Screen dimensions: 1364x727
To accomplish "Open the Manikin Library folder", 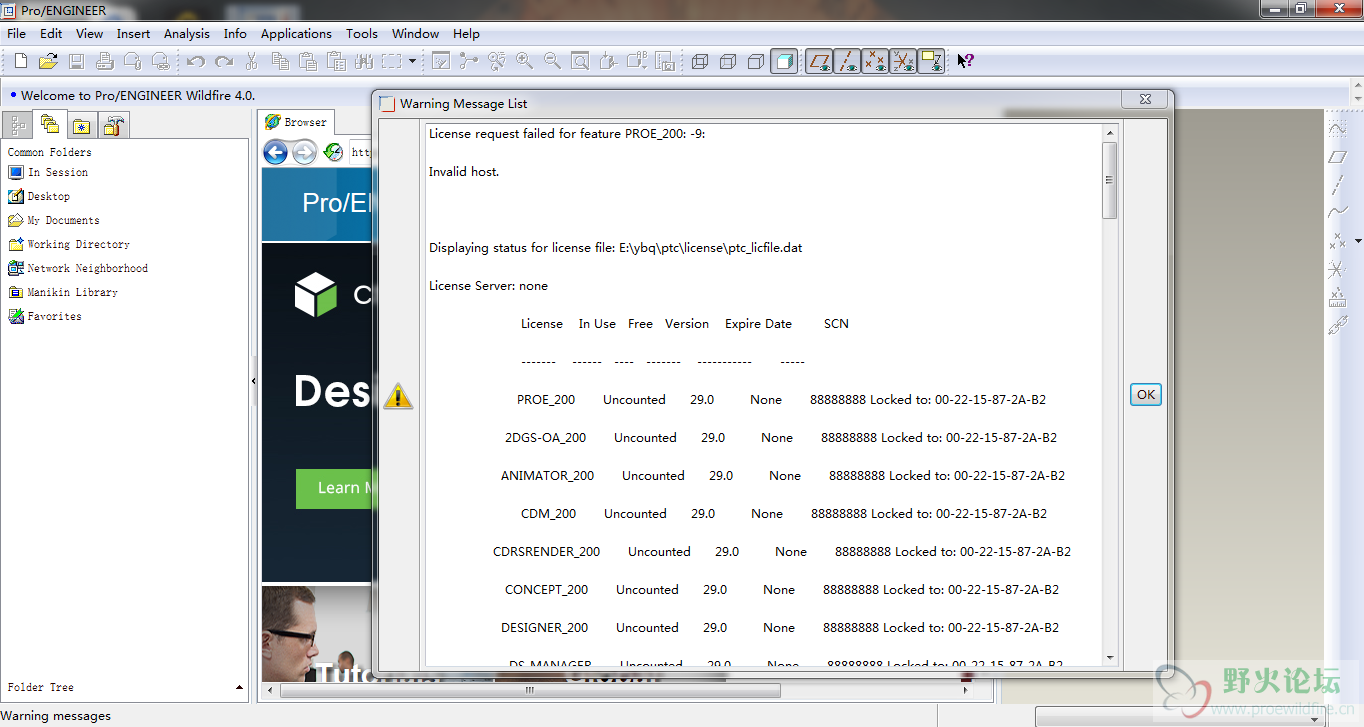I will click(x=63, y=292).
